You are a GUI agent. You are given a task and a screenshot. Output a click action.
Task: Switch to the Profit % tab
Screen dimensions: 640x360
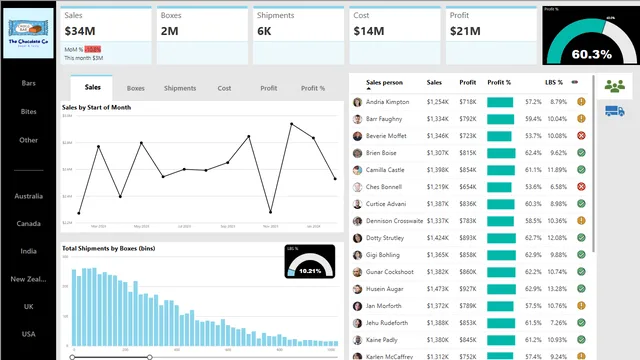tap(313, 88)
